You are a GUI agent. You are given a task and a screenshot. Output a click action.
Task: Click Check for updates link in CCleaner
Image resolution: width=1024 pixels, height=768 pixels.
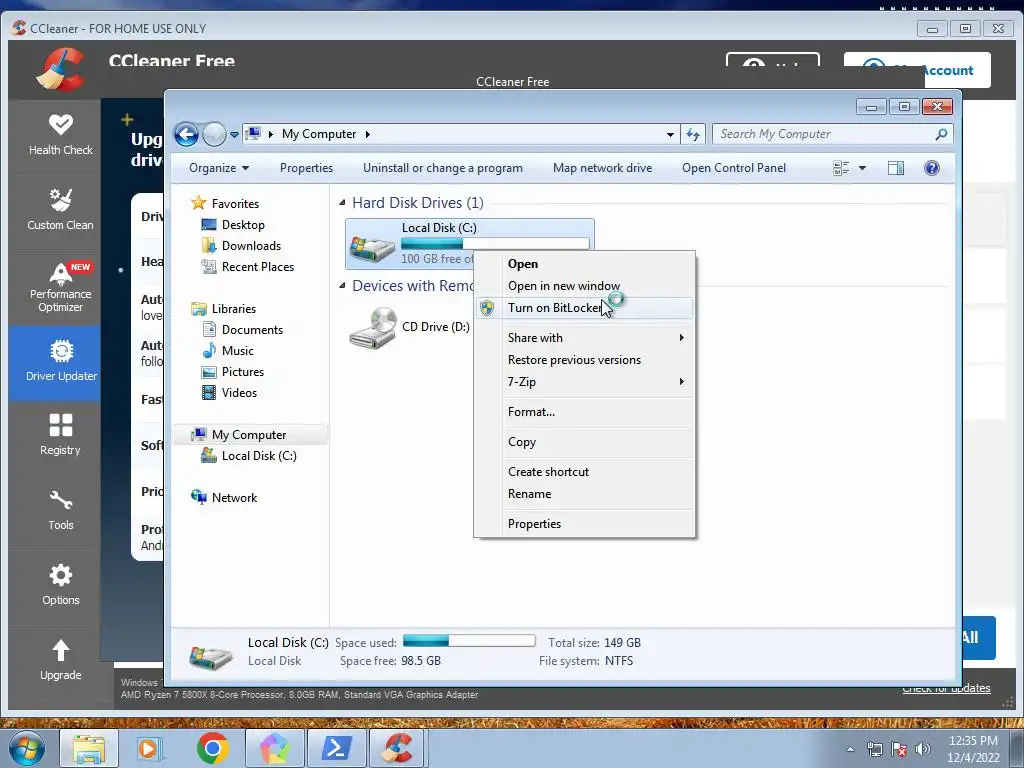(x=946, y=688)
